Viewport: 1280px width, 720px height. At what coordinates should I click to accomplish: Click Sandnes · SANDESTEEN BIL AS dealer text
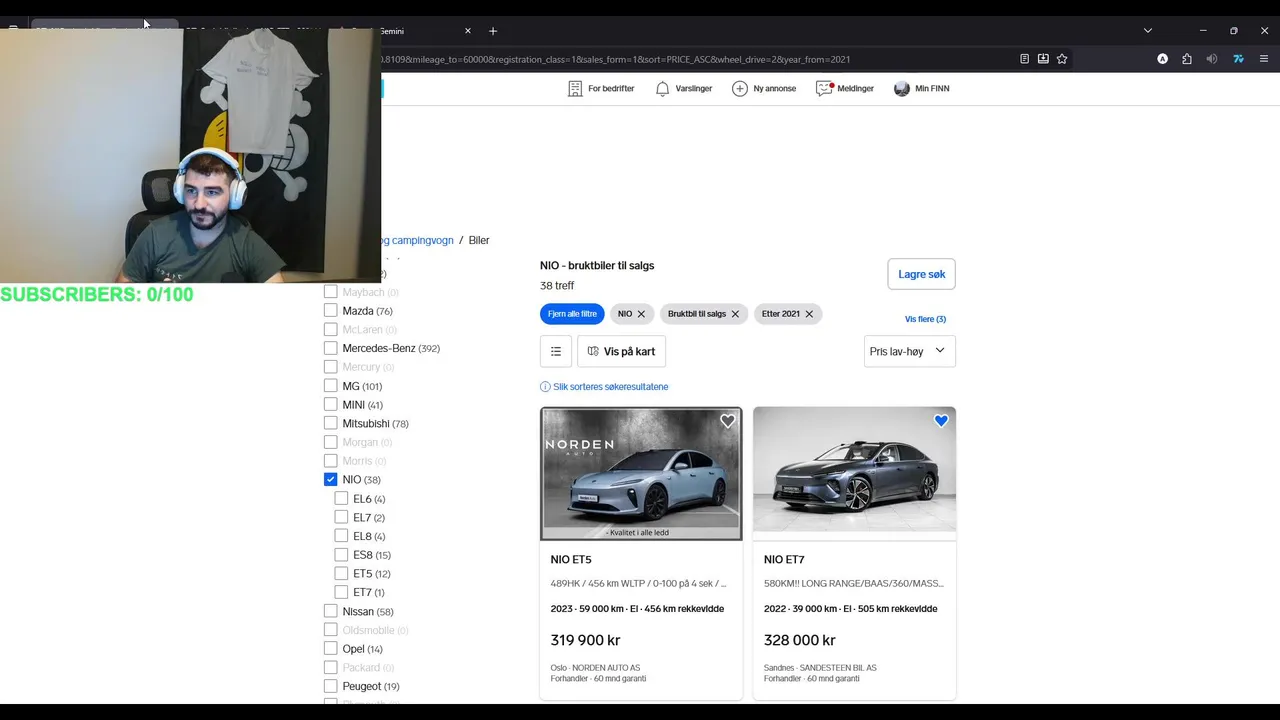(x=820, y=668)
